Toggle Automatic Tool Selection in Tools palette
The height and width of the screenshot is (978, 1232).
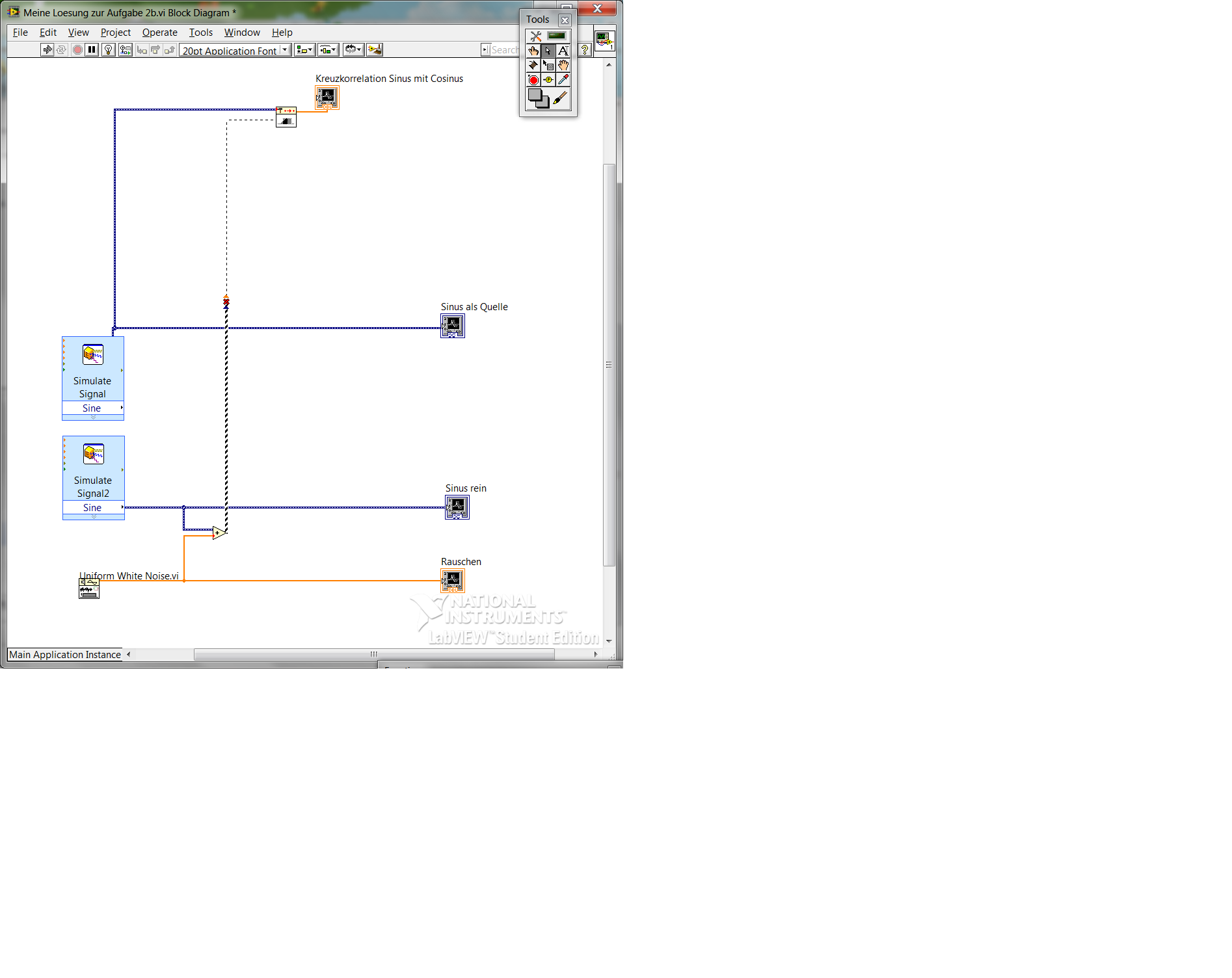(548, 36)
